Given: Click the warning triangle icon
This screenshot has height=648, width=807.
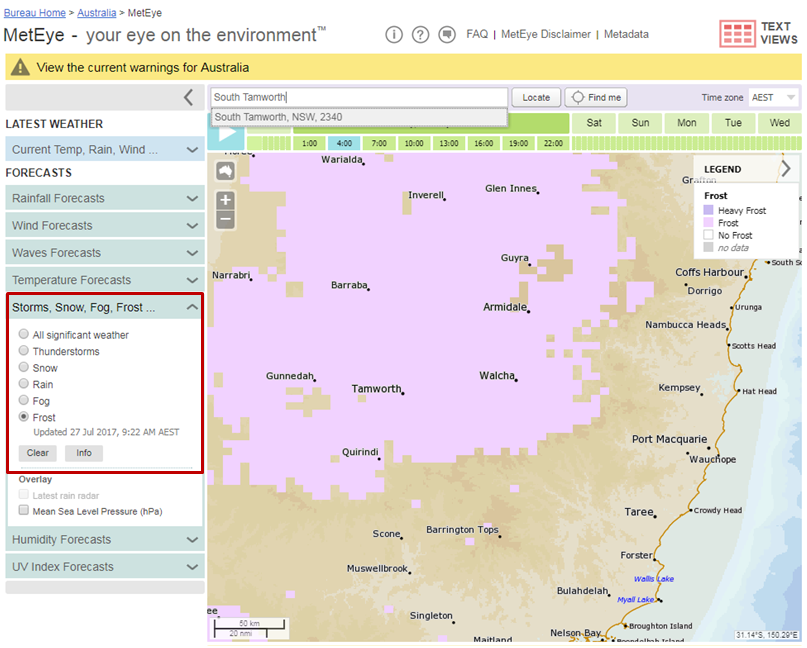Looking at the screenshot, I should [x=20, y=67].
